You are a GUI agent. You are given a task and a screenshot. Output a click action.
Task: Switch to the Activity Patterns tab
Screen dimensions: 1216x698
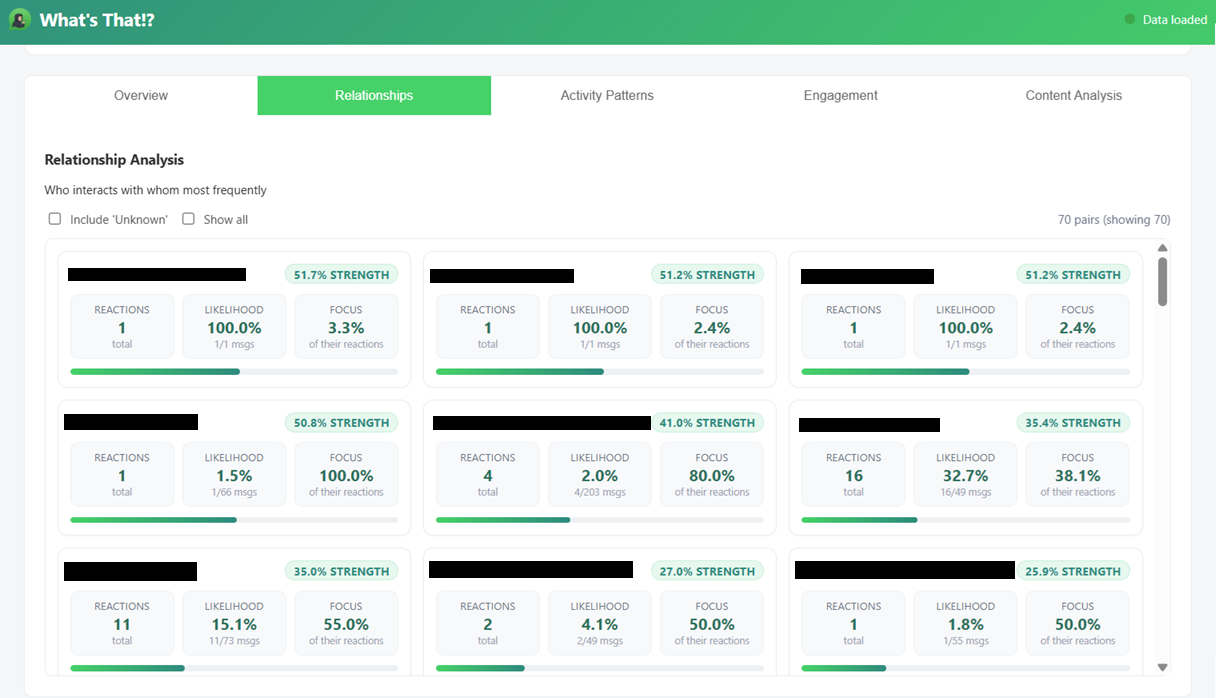[x=607, y=96]
